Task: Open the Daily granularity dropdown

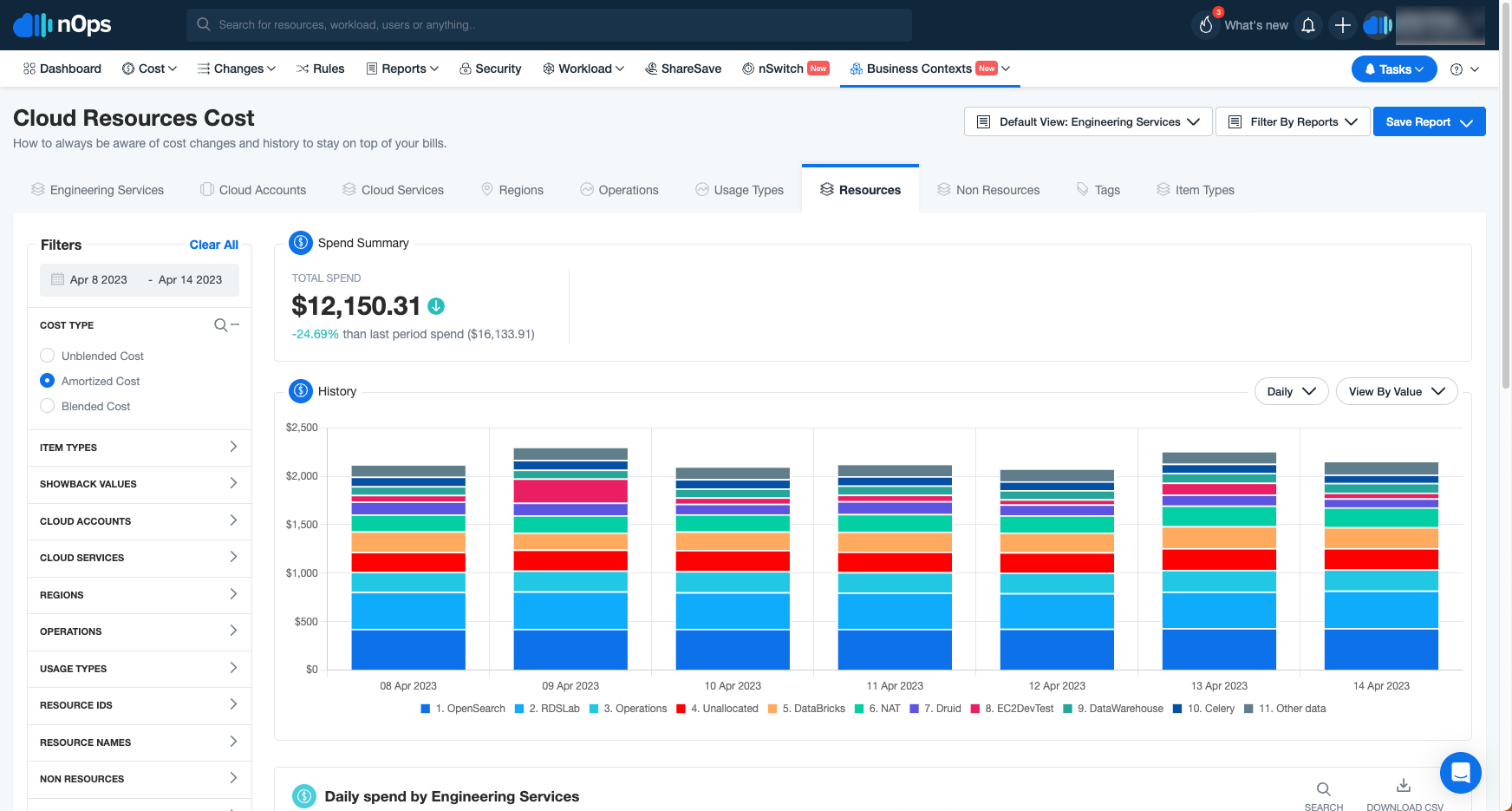Action: coord(1291,392)
